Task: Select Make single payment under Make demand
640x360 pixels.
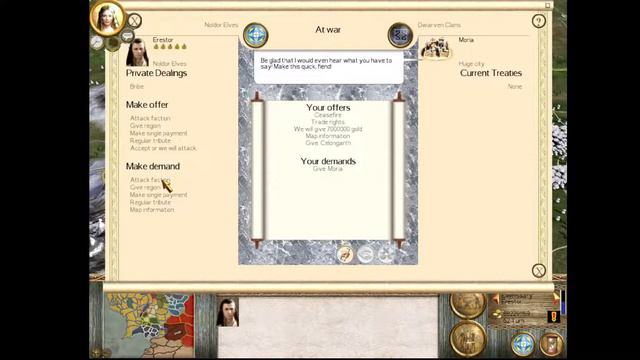Action: click(158, 195)
